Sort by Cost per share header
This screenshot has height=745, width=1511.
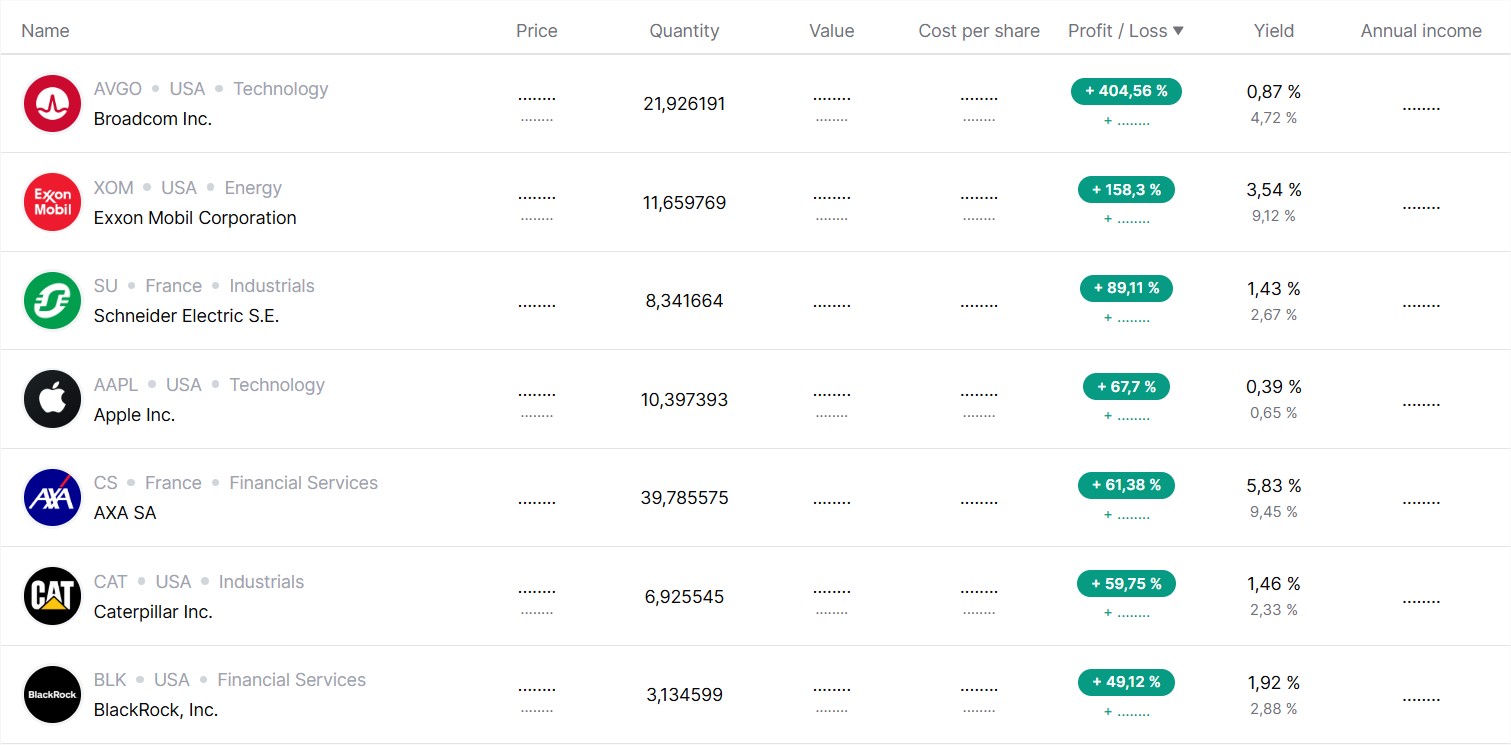coord(979,31)
